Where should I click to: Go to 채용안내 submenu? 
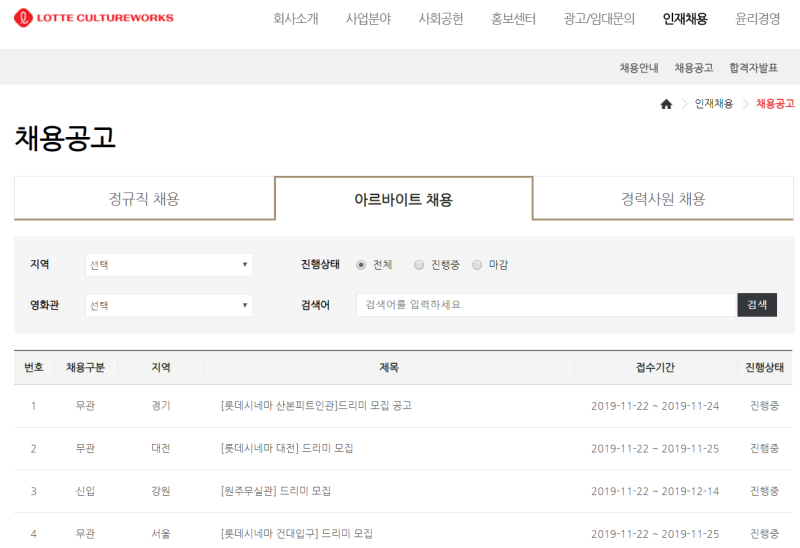pyautogui.click(x=639, y=68)
